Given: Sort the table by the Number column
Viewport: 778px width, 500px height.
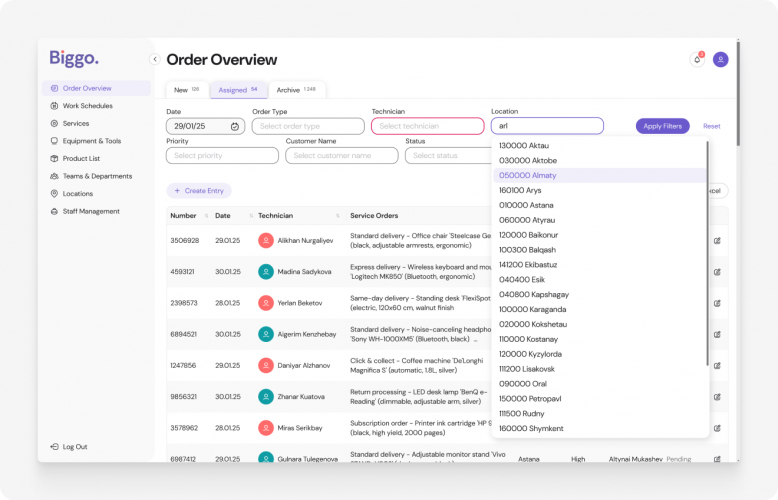Looking at the screenshot, I should pos(206,216).
